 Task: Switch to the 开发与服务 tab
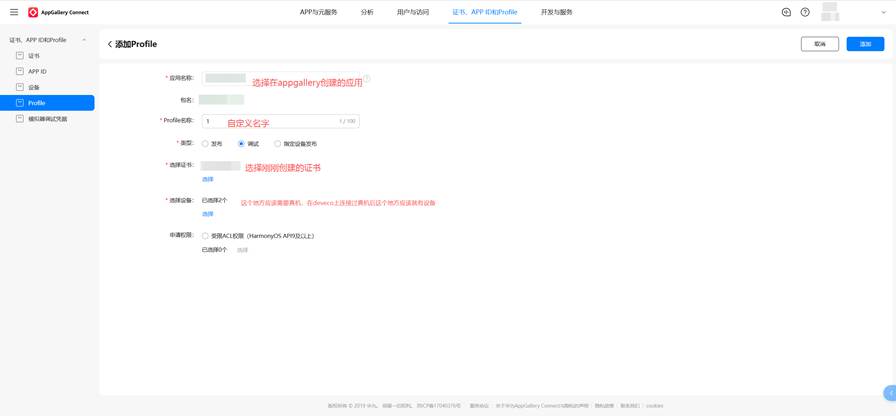[557, 12]
